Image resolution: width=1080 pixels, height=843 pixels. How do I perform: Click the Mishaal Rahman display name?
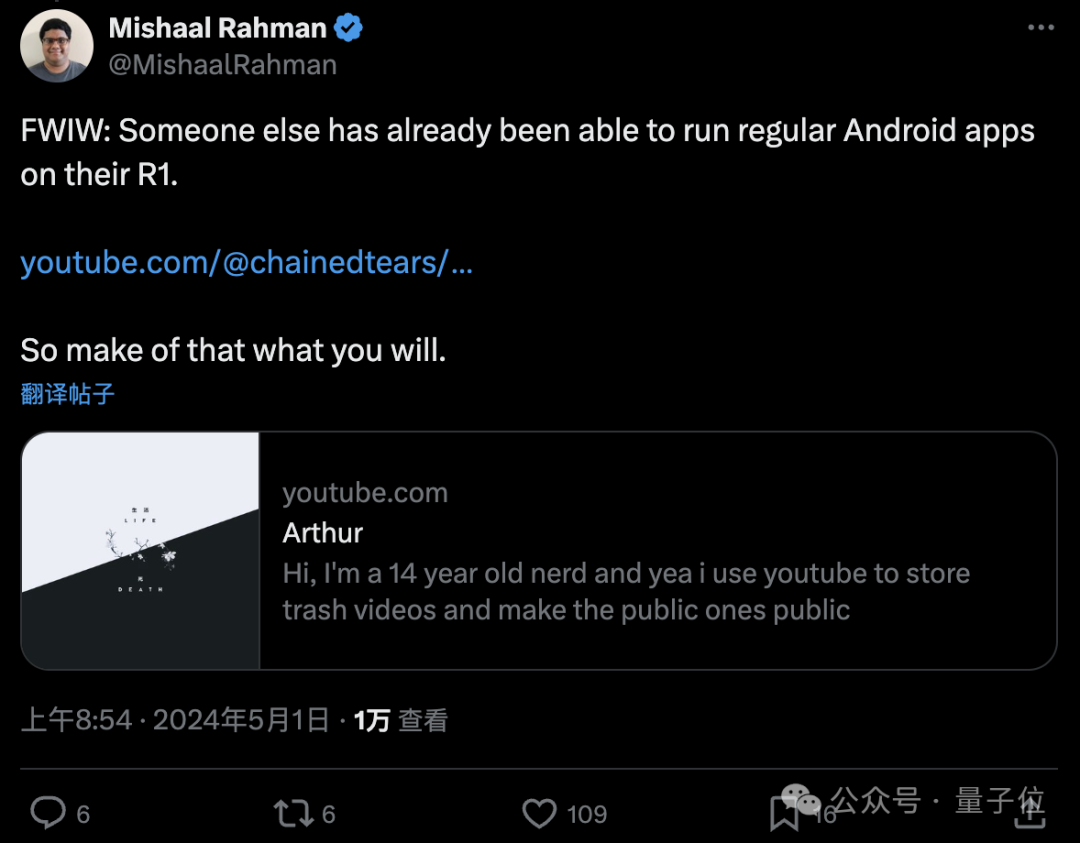point(217,28)
